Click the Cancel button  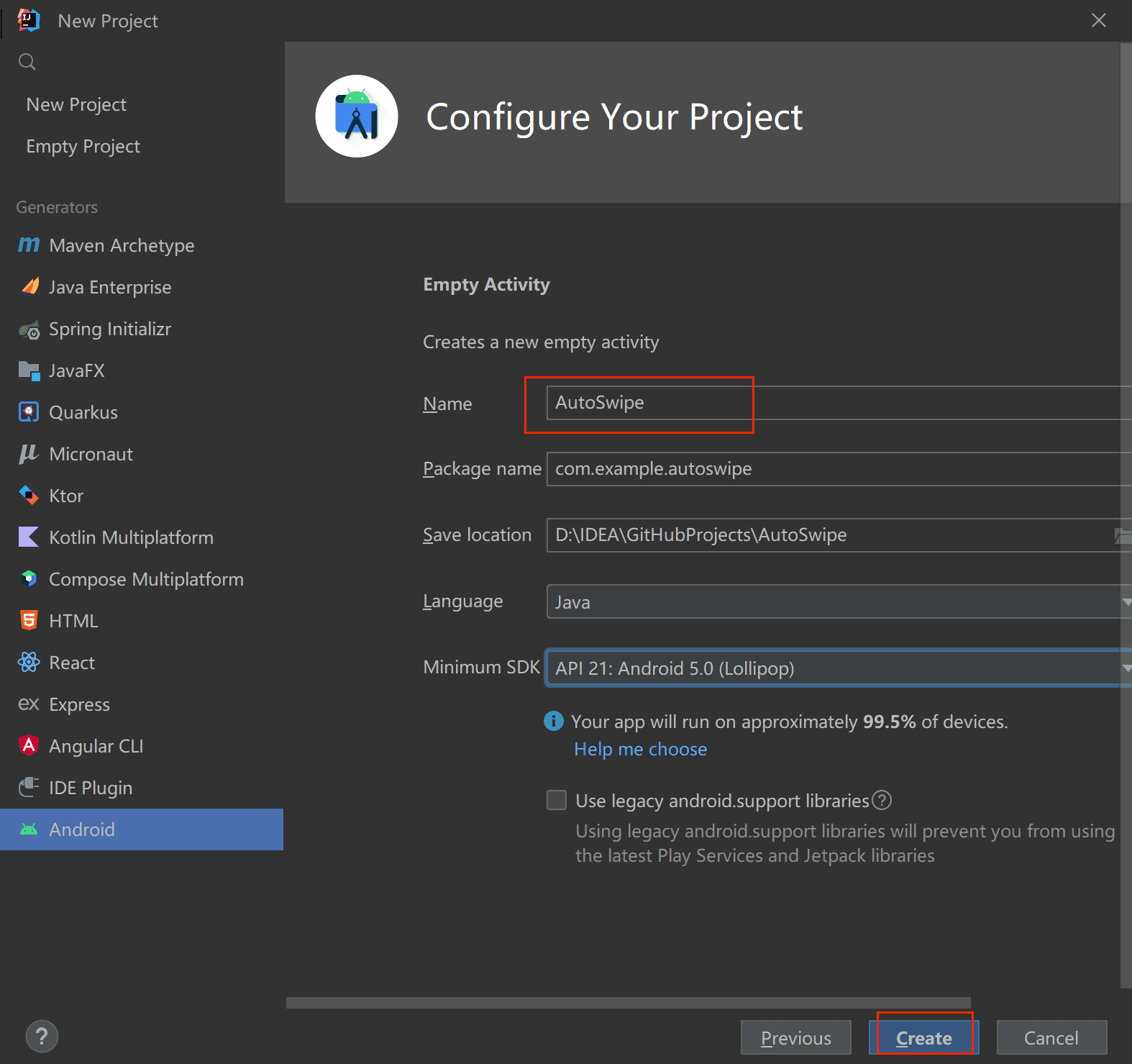coord(1051,1037)
